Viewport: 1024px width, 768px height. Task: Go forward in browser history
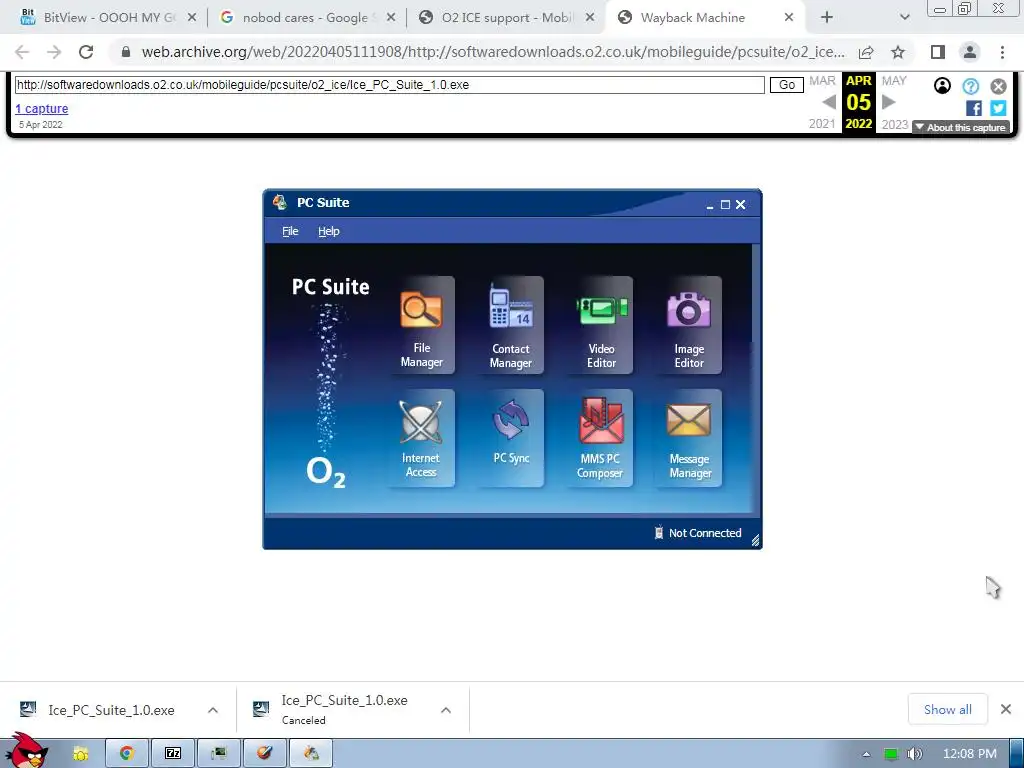pyautogui.click(x=54, y=52)
